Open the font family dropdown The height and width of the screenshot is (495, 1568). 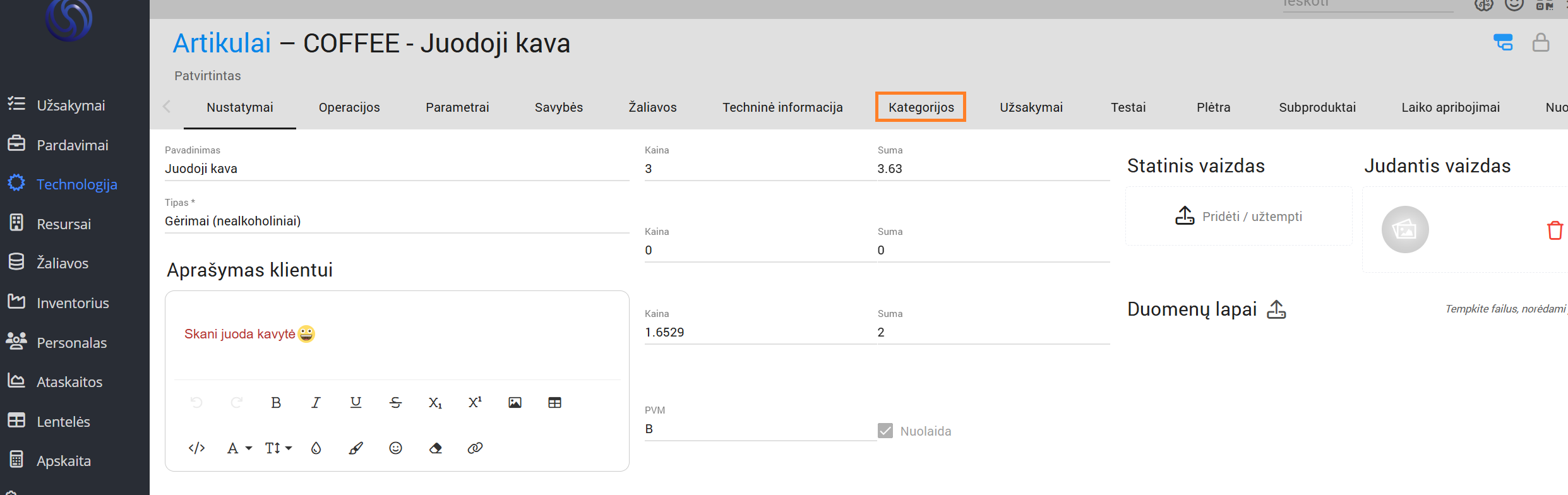point(239,448)
